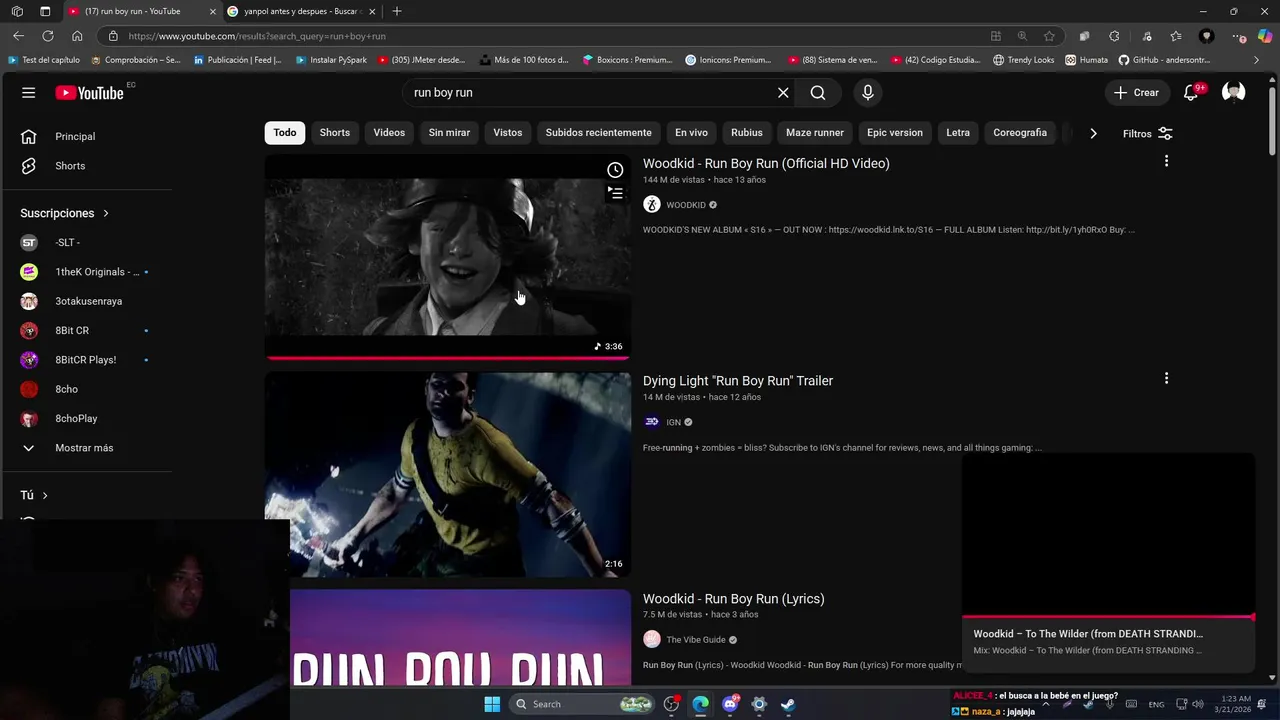Expand Mostrar más subscriptions
The width and height of the screenshot is (1280, 720).
86,448
